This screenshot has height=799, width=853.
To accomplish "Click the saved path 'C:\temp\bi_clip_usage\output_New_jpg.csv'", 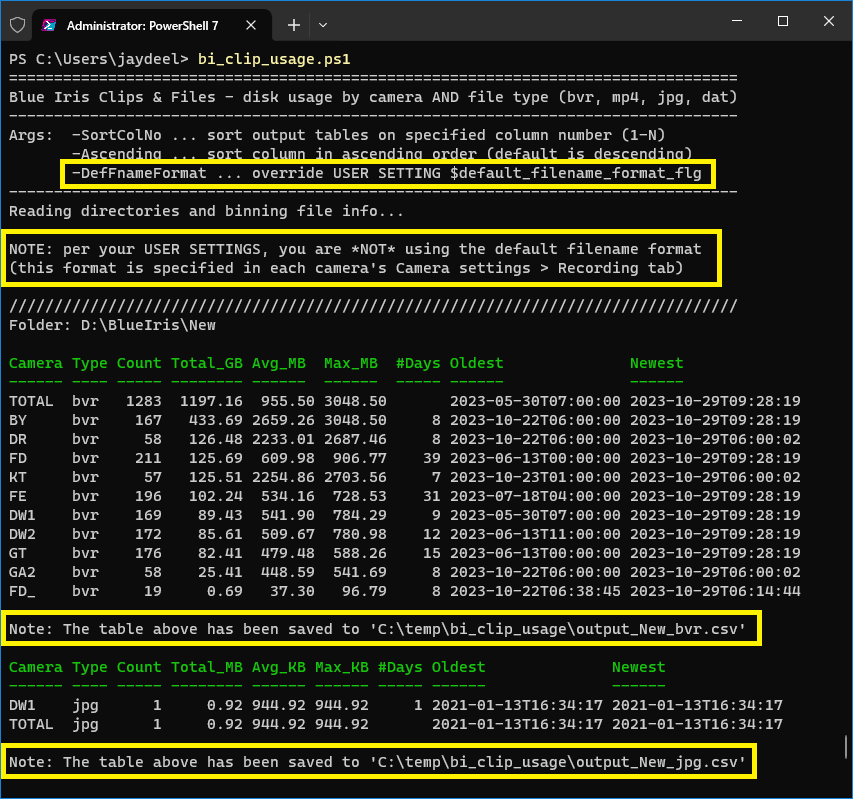I will tap(557, 762).
